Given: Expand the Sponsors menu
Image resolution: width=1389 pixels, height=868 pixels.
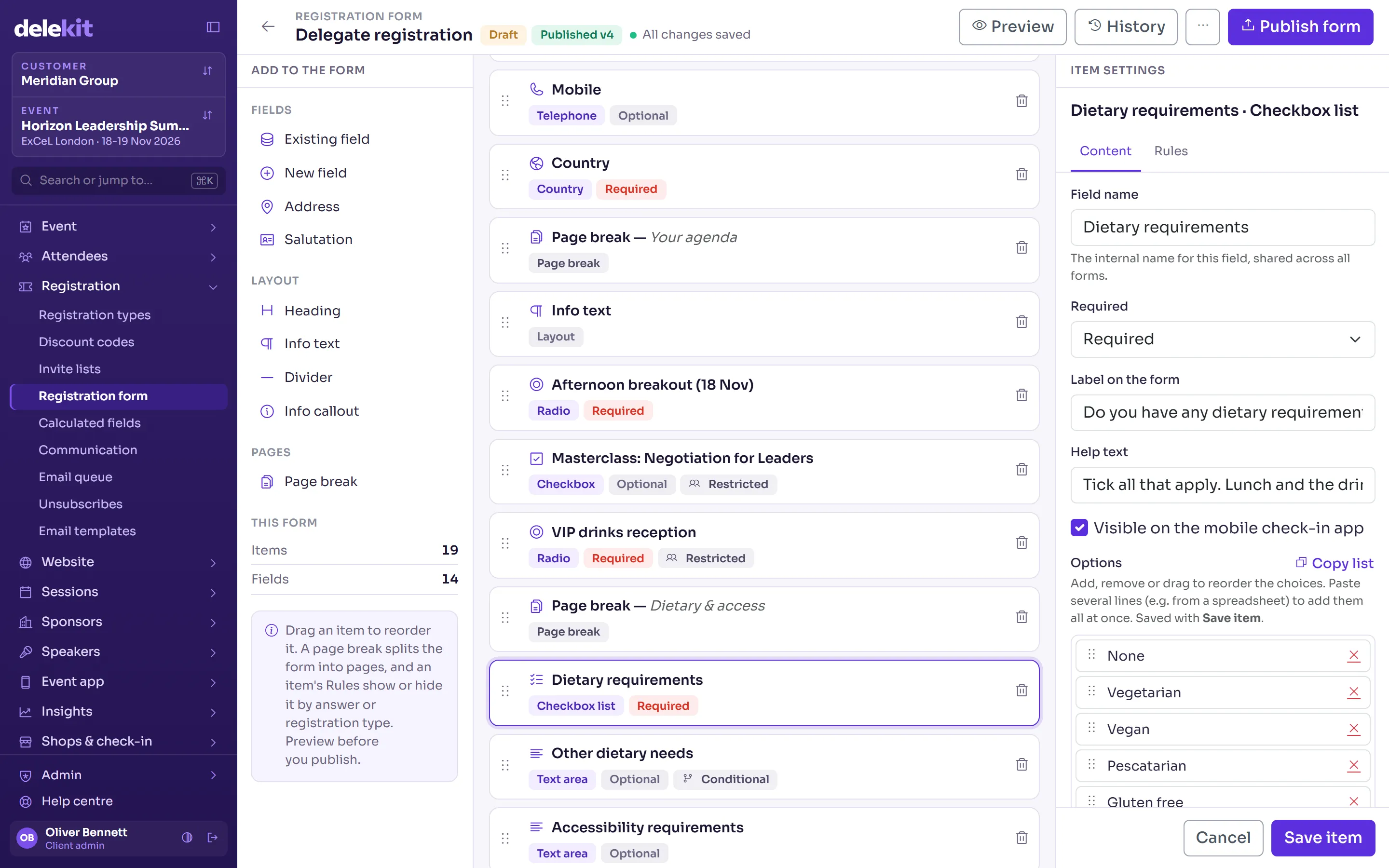Looking at the screenshot, I should click(119, 622).
